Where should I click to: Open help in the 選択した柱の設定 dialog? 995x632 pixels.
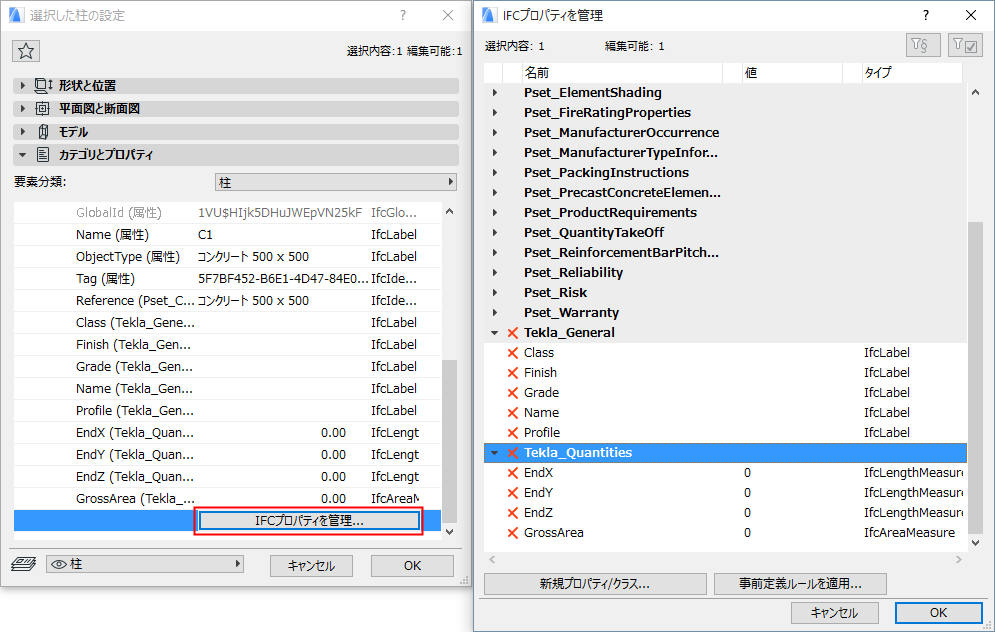pyautogui.click(x=402, y=15)
